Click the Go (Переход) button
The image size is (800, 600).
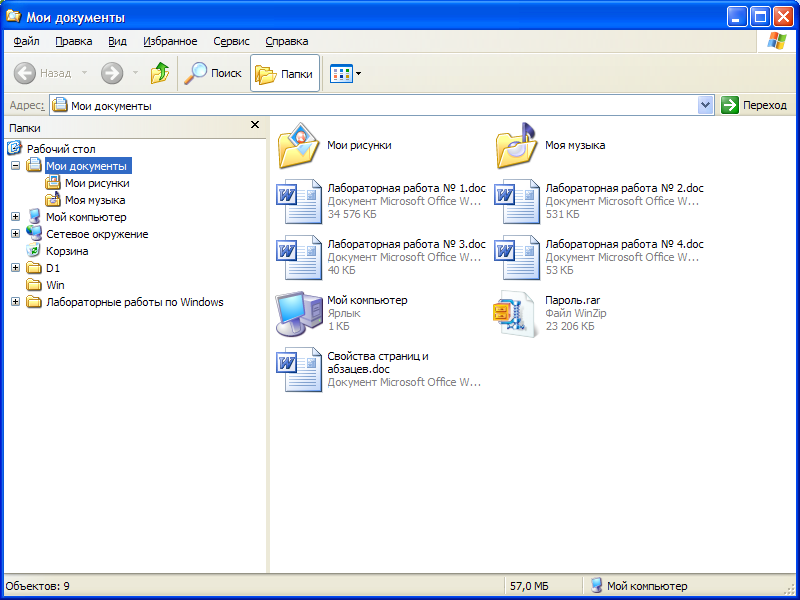tap(755, 105)
